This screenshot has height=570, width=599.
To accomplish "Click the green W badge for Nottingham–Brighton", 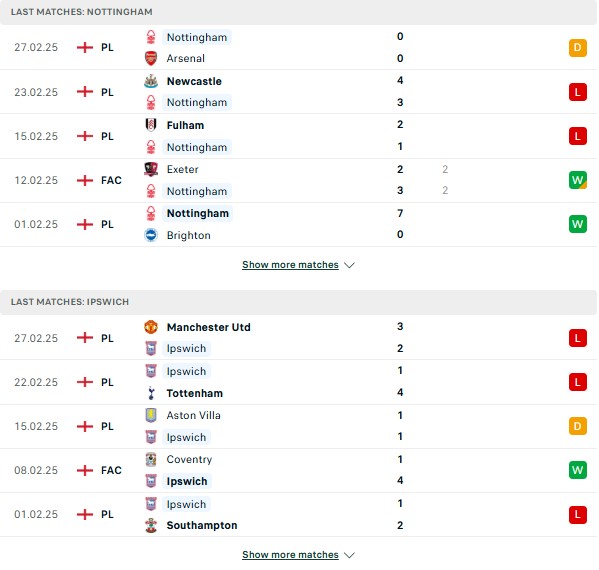I will [578, 224].
